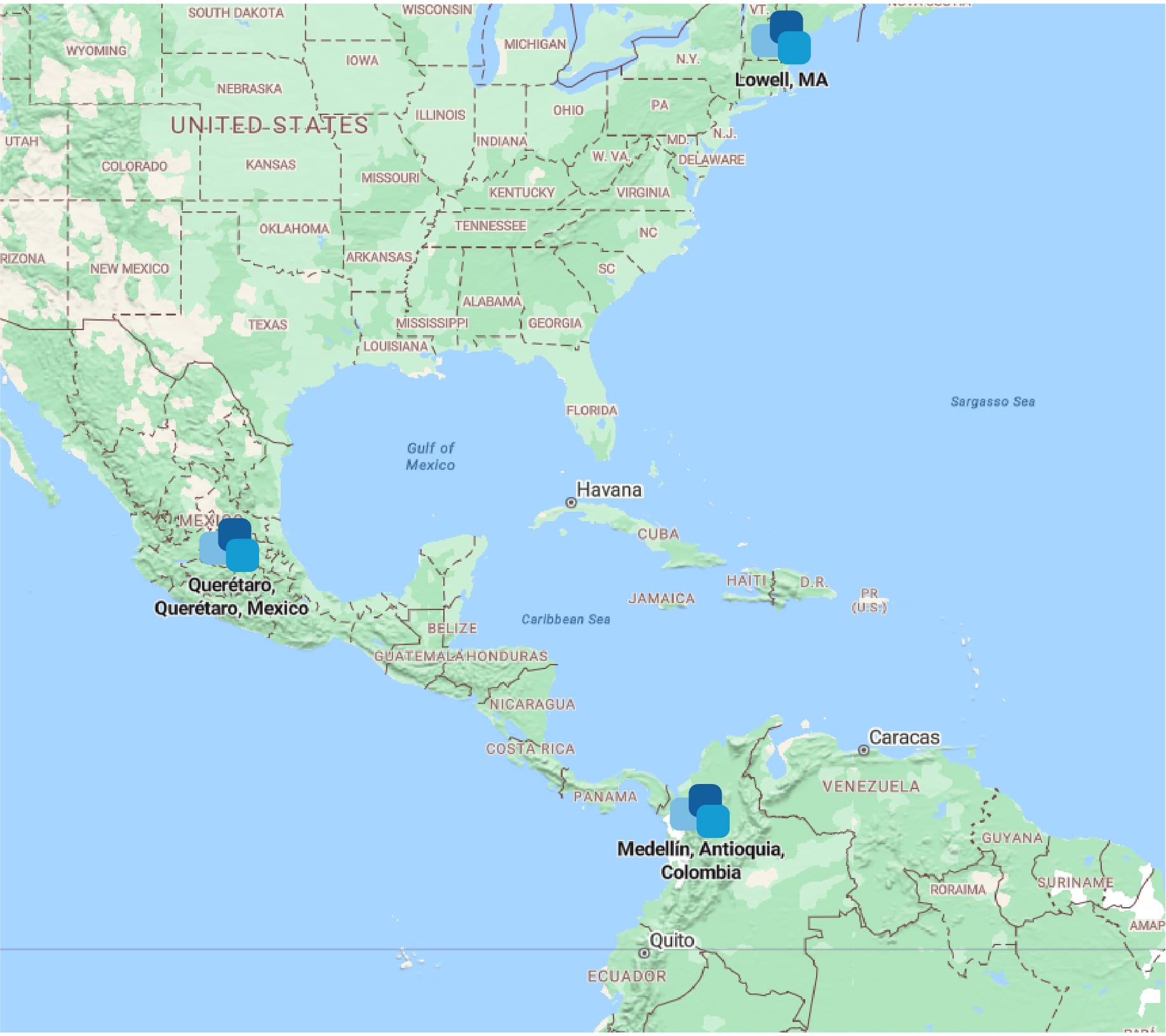Click the UNITED STATES country label

[269, 125]
